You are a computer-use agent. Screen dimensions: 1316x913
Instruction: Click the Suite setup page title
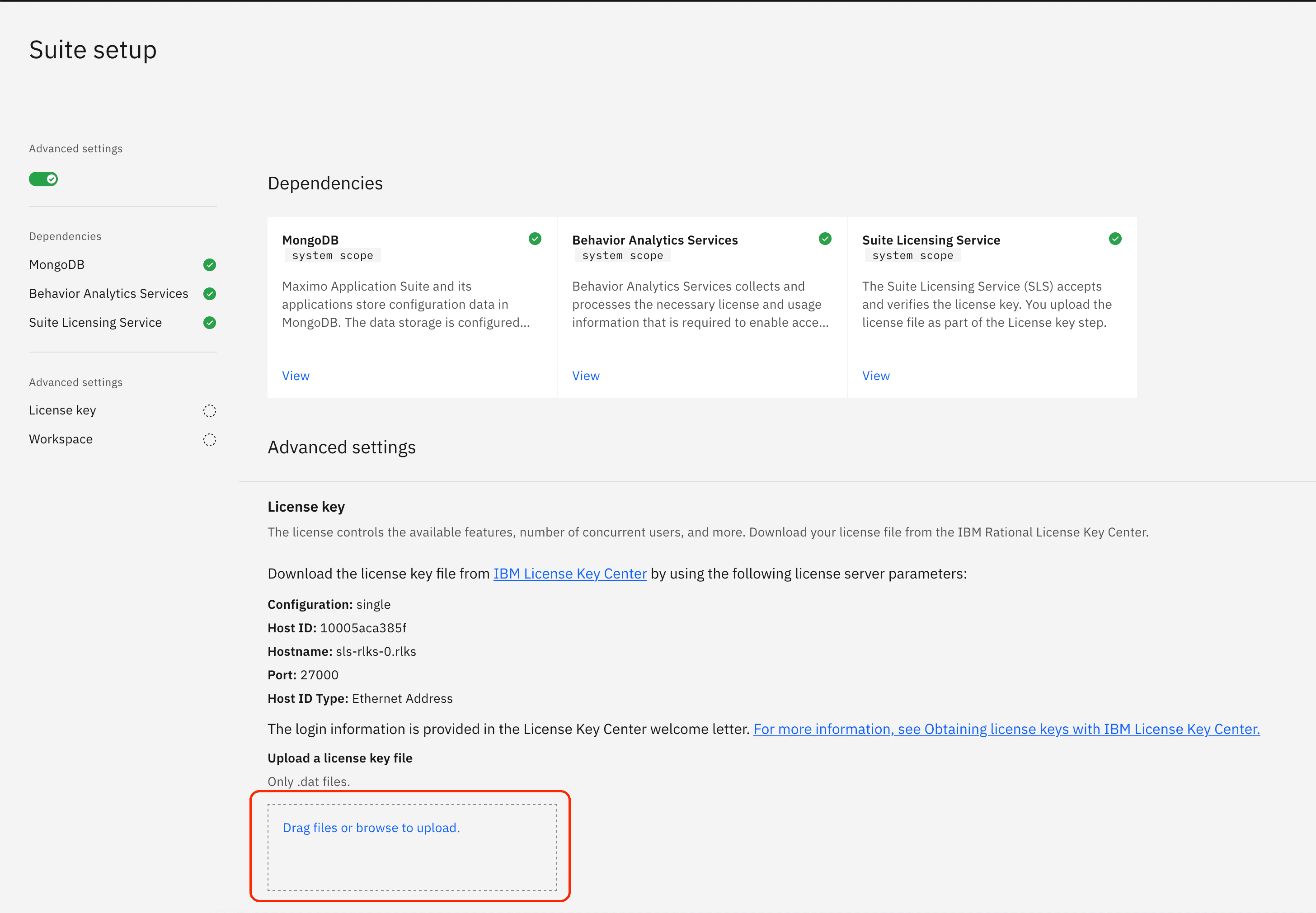tap(93, 50)
